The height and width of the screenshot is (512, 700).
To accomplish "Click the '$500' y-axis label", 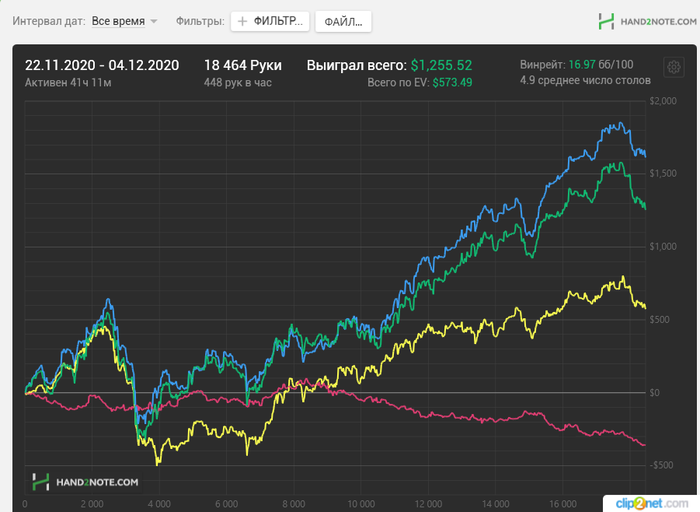I will click(x=659, y=320).
